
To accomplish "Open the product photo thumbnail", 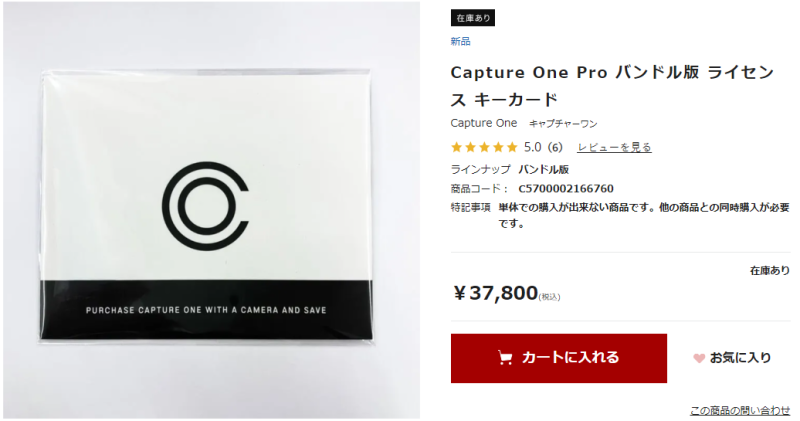I will pyautogui.click(x=211, y=210).
